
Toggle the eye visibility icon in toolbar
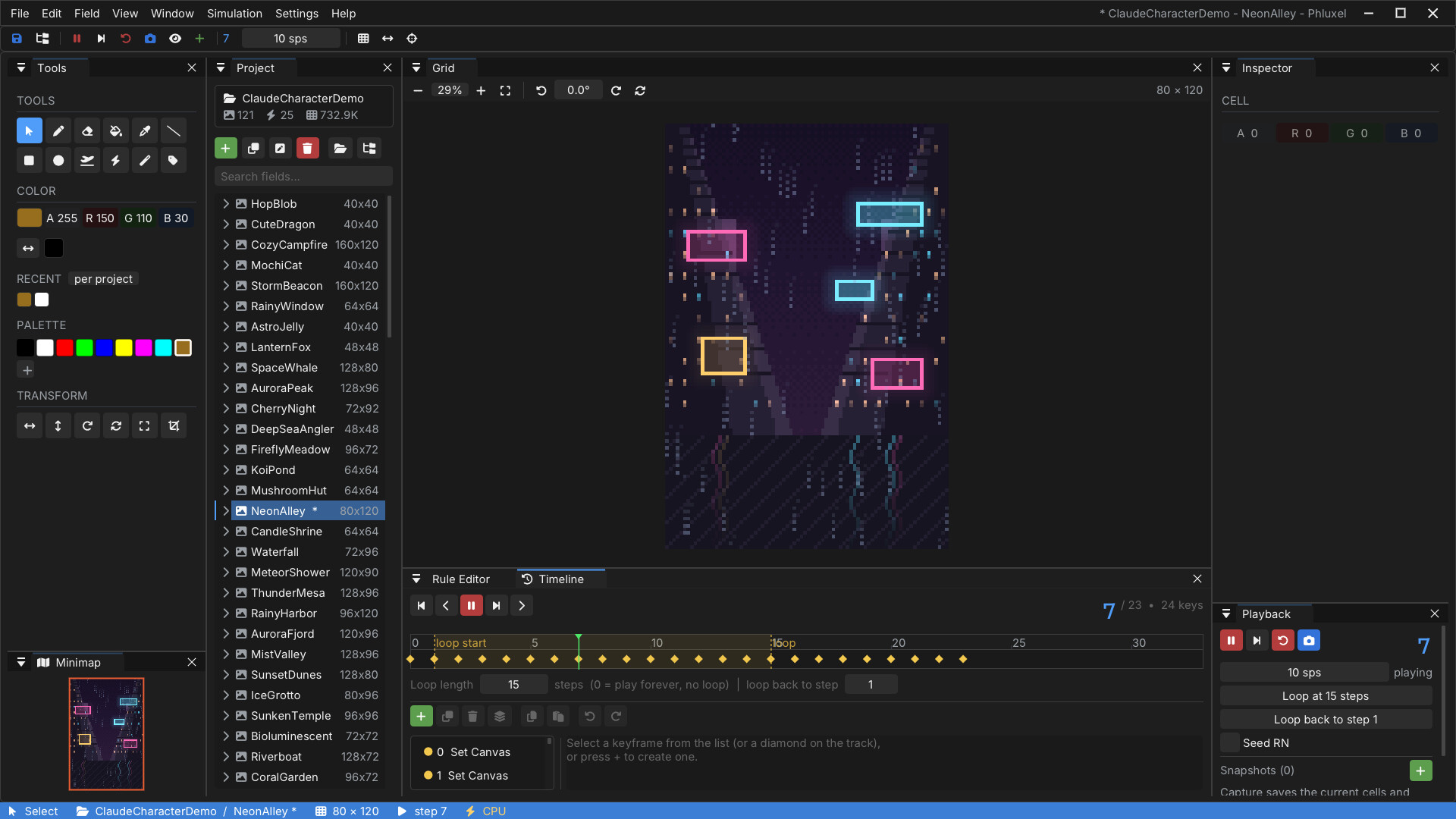click(x=175, y=39)
